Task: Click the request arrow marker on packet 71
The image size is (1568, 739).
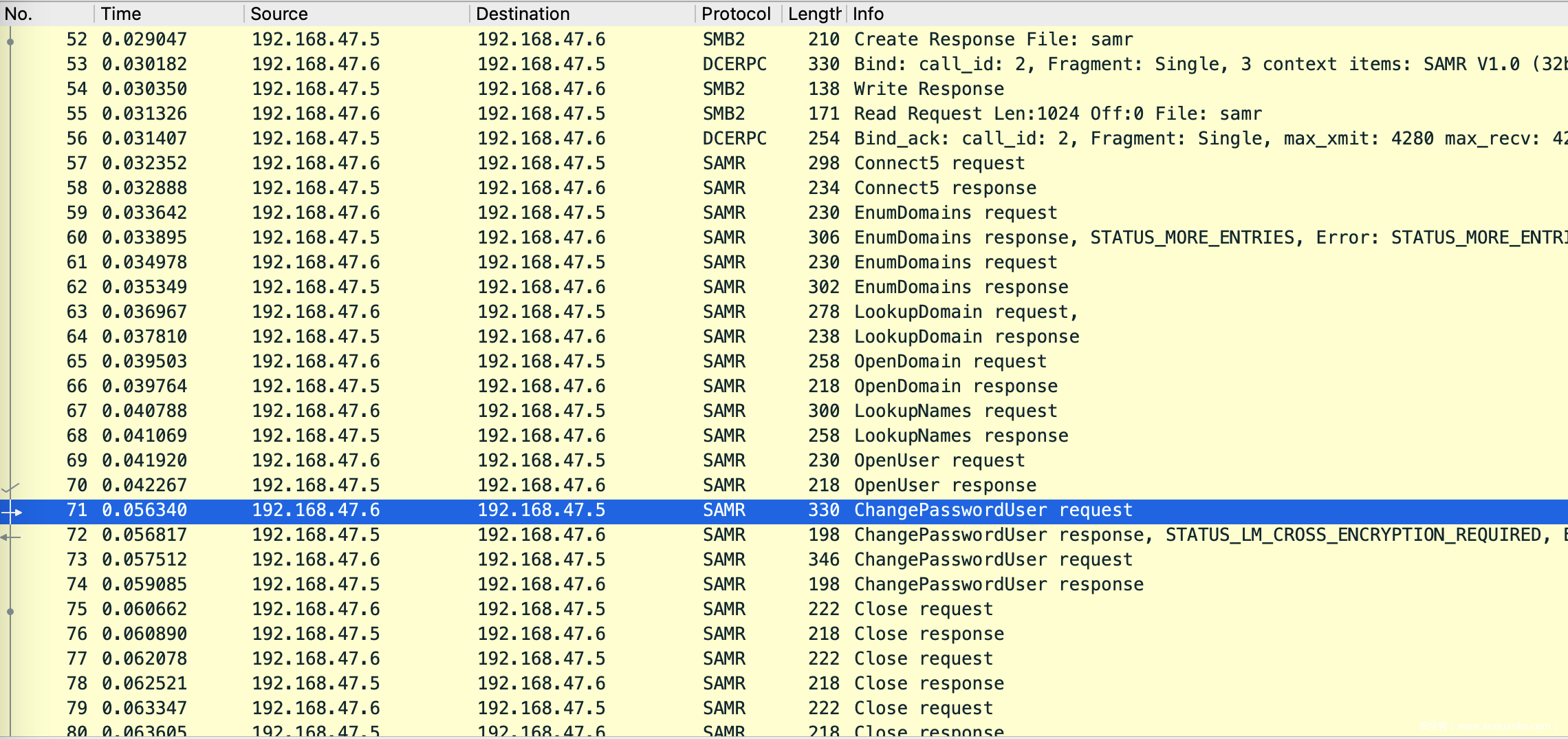Action: [12, 512]
